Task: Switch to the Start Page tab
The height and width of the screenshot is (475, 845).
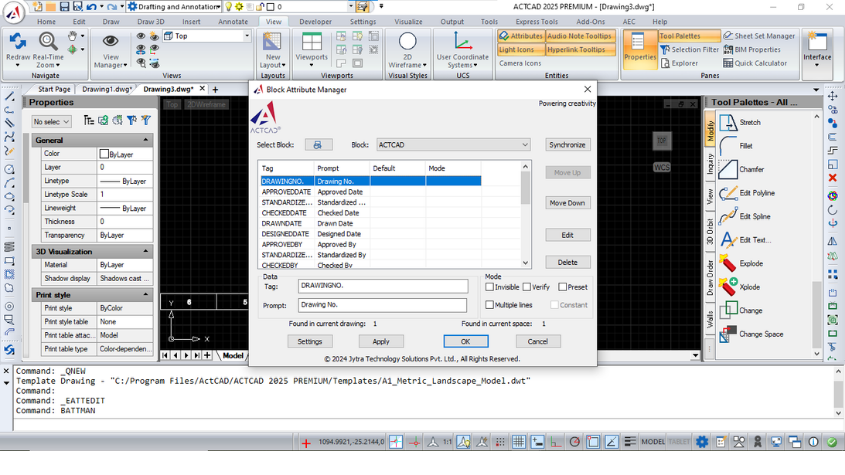Action: pyautogui.click(x=54, y=89)
